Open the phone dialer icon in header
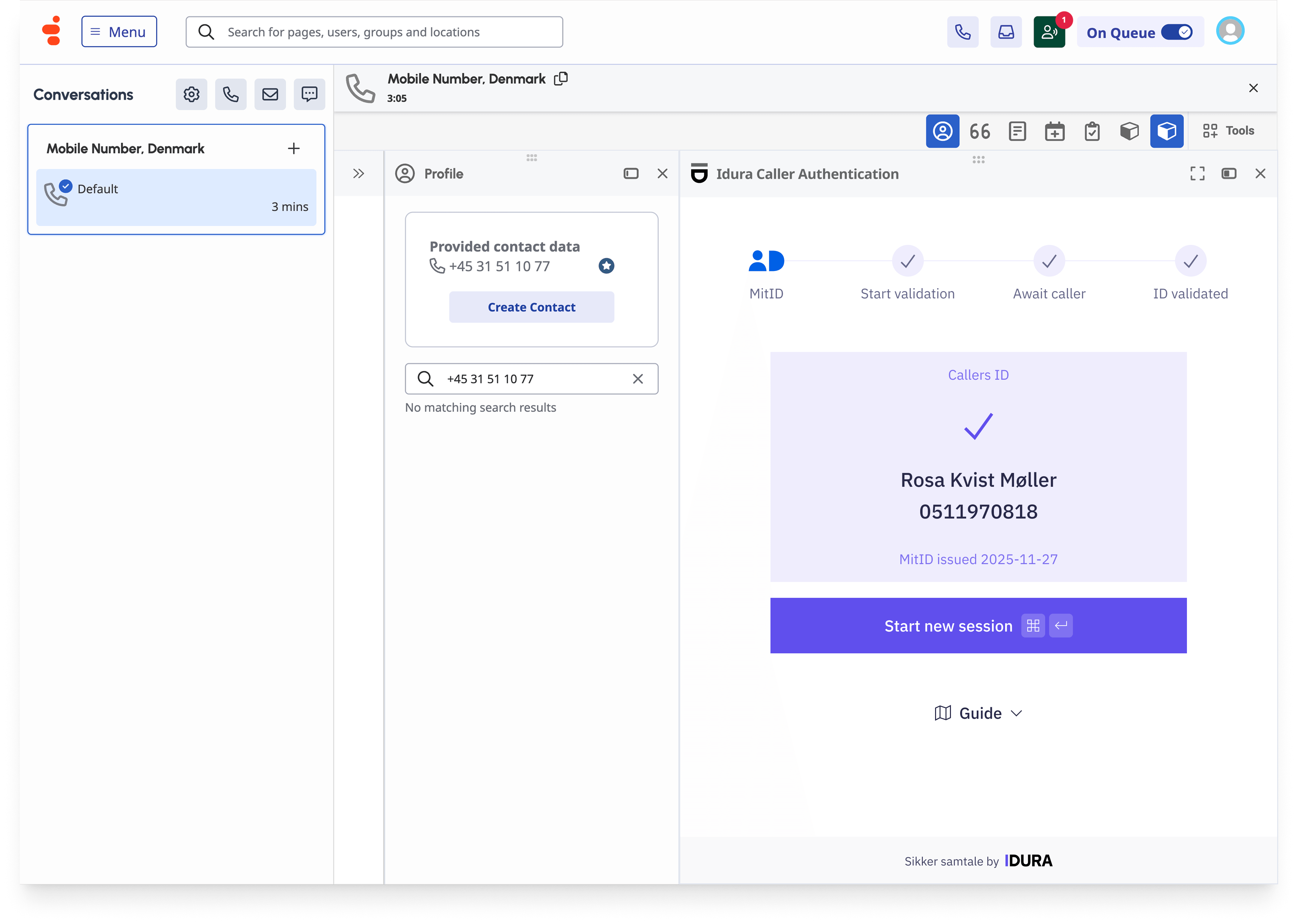The height and width of the screenshot is (924, 1297). point(963,32)
